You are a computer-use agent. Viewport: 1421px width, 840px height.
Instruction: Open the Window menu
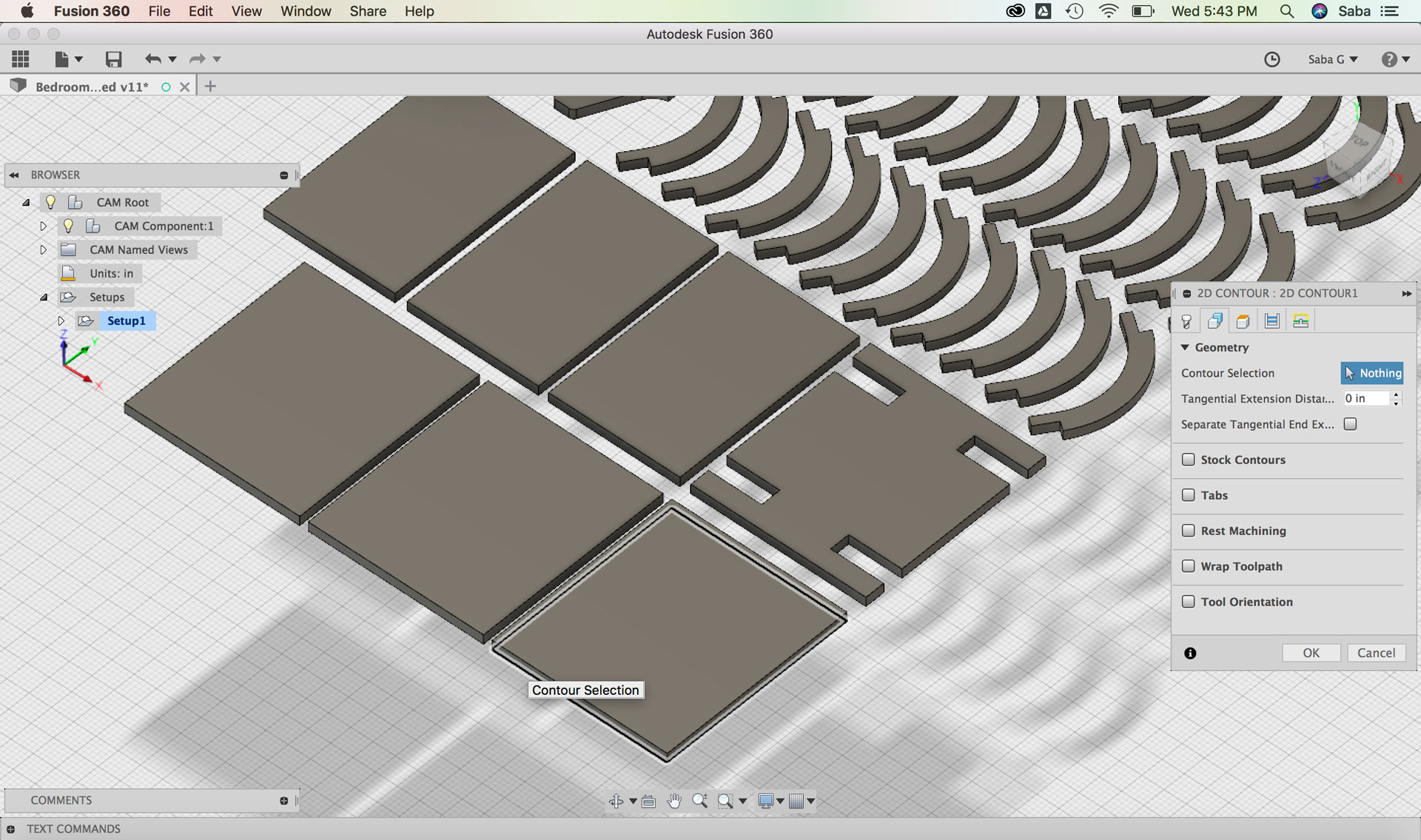[305, 11]
